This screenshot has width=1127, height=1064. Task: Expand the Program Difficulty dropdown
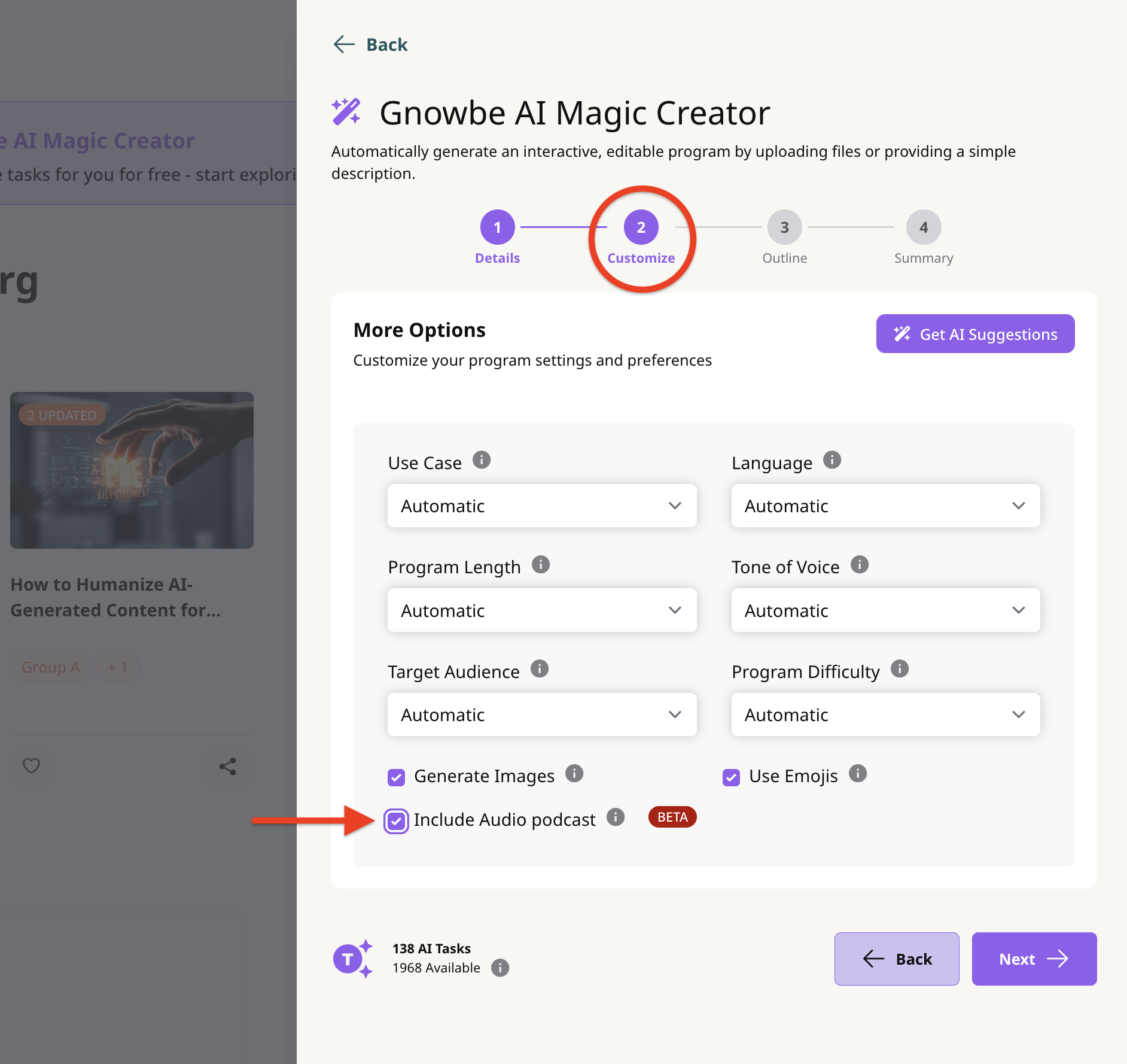[x=885, y=715]
